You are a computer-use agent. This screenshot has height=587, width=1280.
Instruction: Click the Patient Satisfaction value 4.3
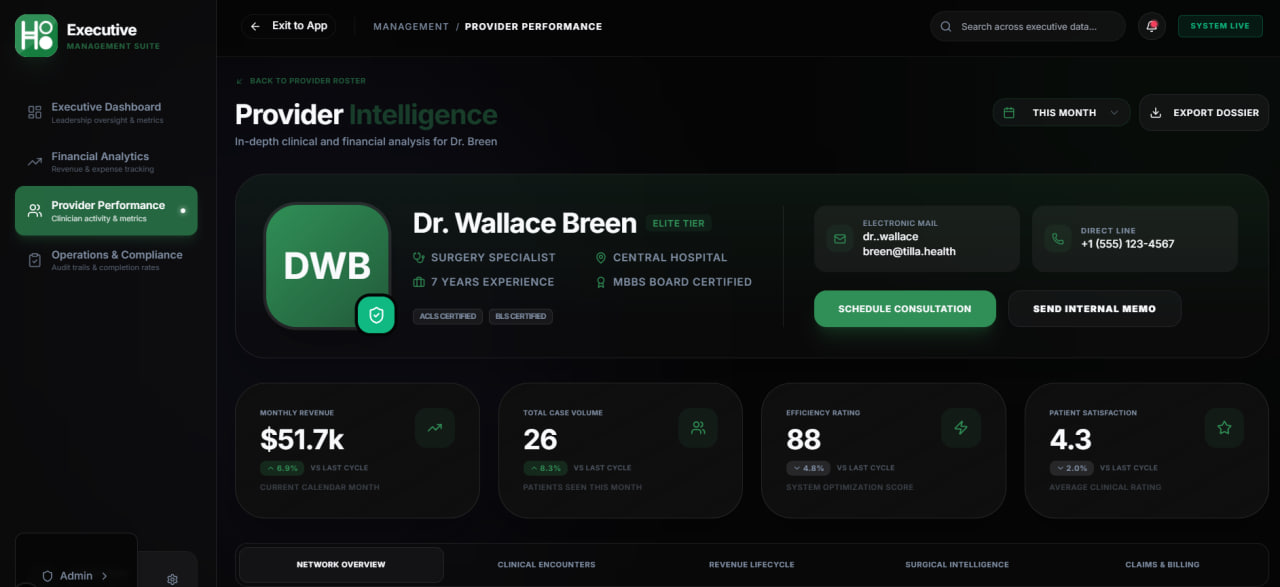[x=1070, y=440]
